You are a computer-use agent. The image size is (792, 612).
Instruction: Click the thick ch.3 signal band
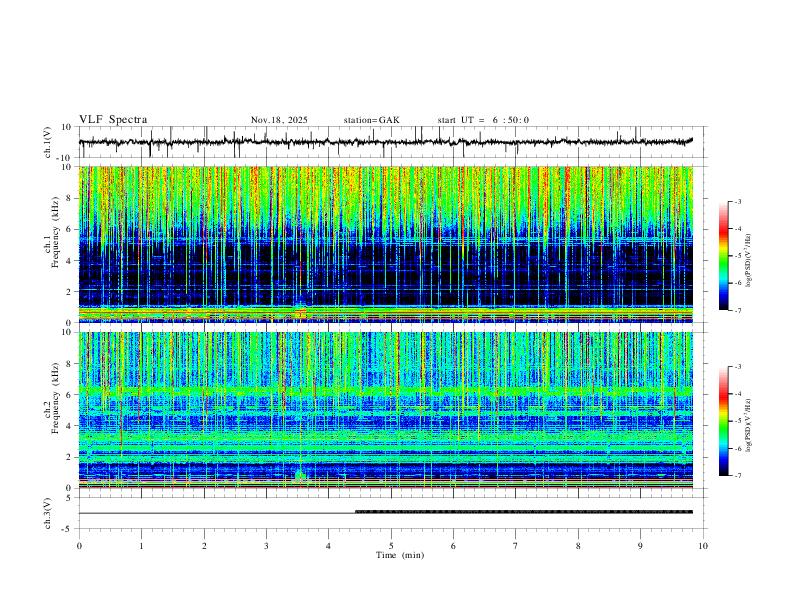click(524, 512)
